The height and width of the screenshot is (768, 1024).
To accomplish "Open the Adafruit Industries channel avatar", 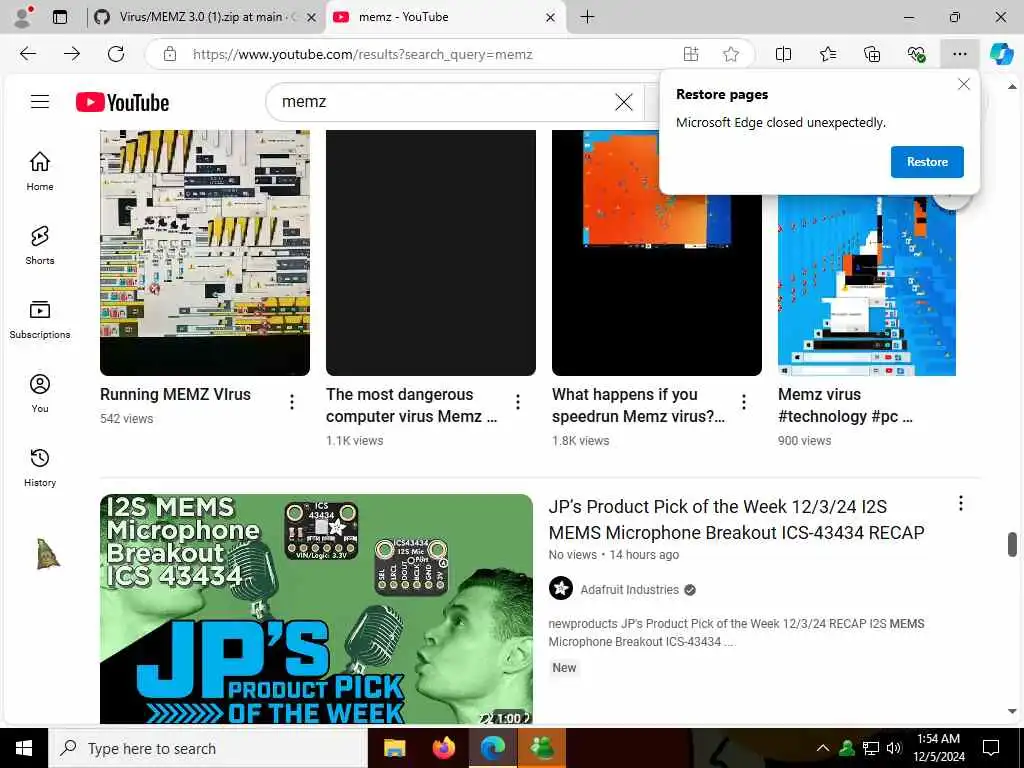I will coord(560,588).
